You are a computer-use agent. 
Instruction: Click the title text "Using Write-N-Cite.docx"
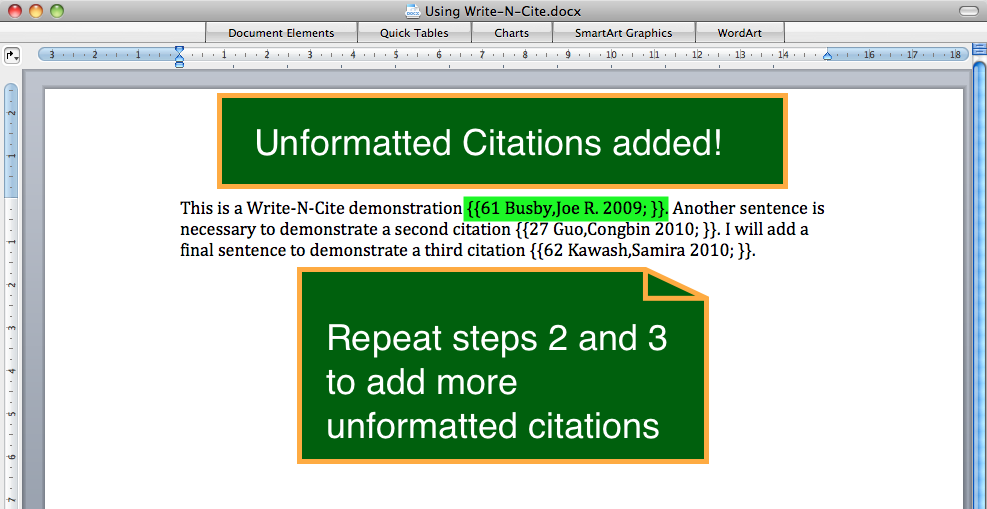click(x=502, y=11)
